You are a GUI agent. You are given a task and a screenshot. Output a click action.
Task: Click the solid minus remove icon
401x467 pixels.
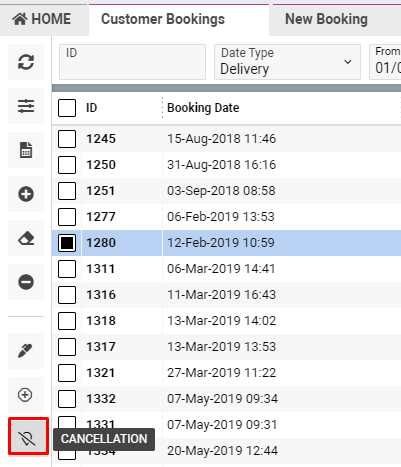[x=26, y=282]
